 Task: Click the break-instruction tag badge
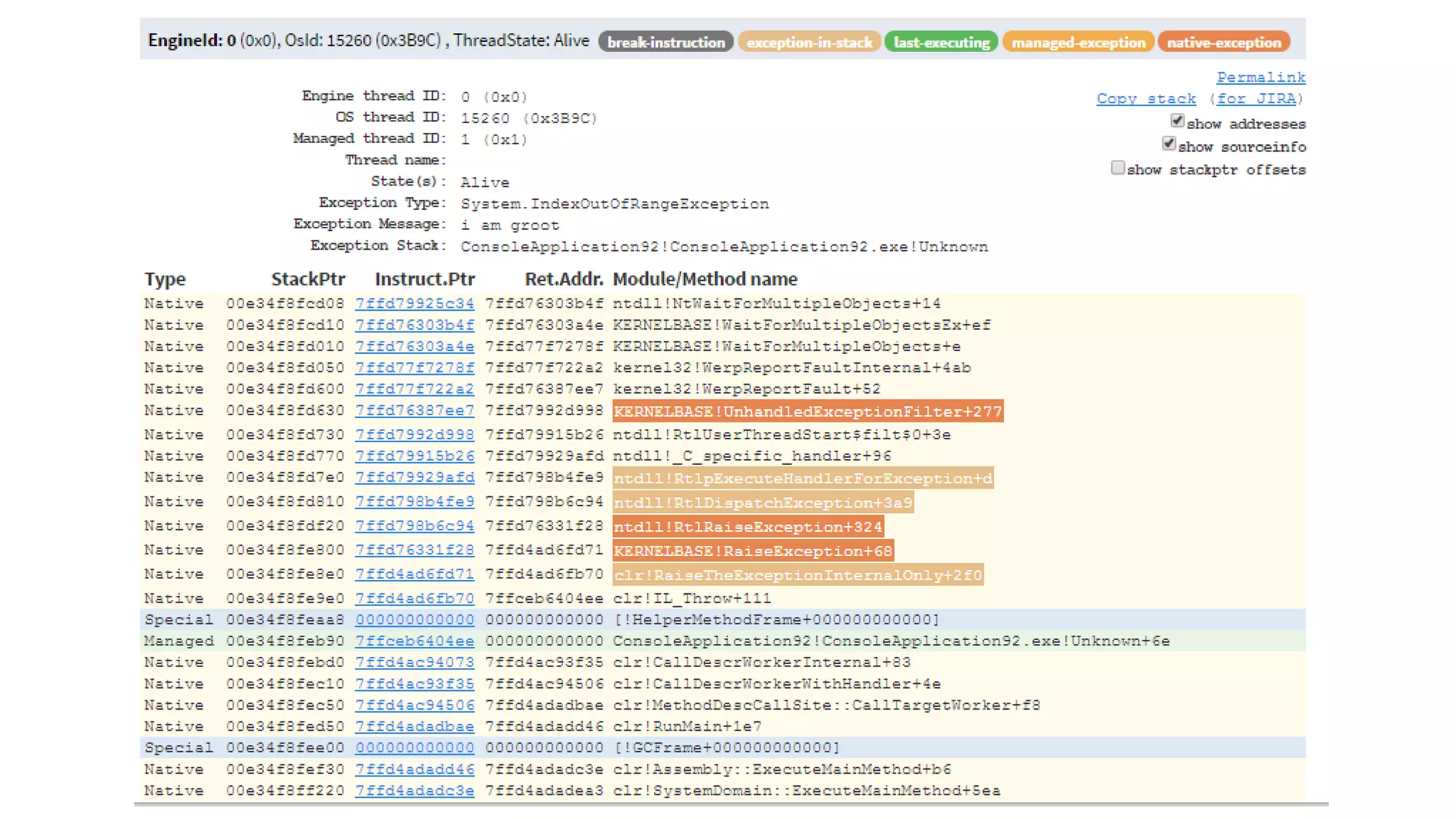665,43
